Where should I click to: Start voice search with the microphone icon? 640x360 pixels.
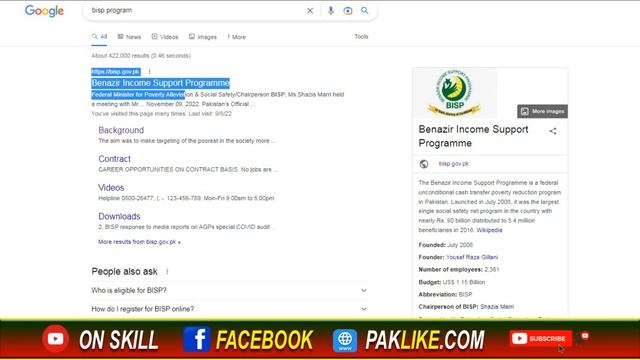pyautogui.click(x=331, y=11)
